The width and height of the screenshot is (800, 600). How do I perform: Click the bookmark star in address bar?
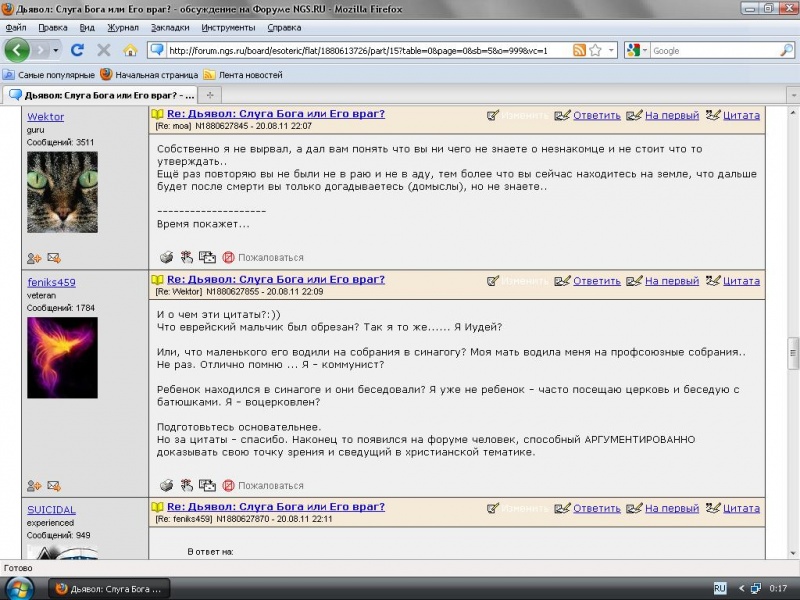coord(596,50)
